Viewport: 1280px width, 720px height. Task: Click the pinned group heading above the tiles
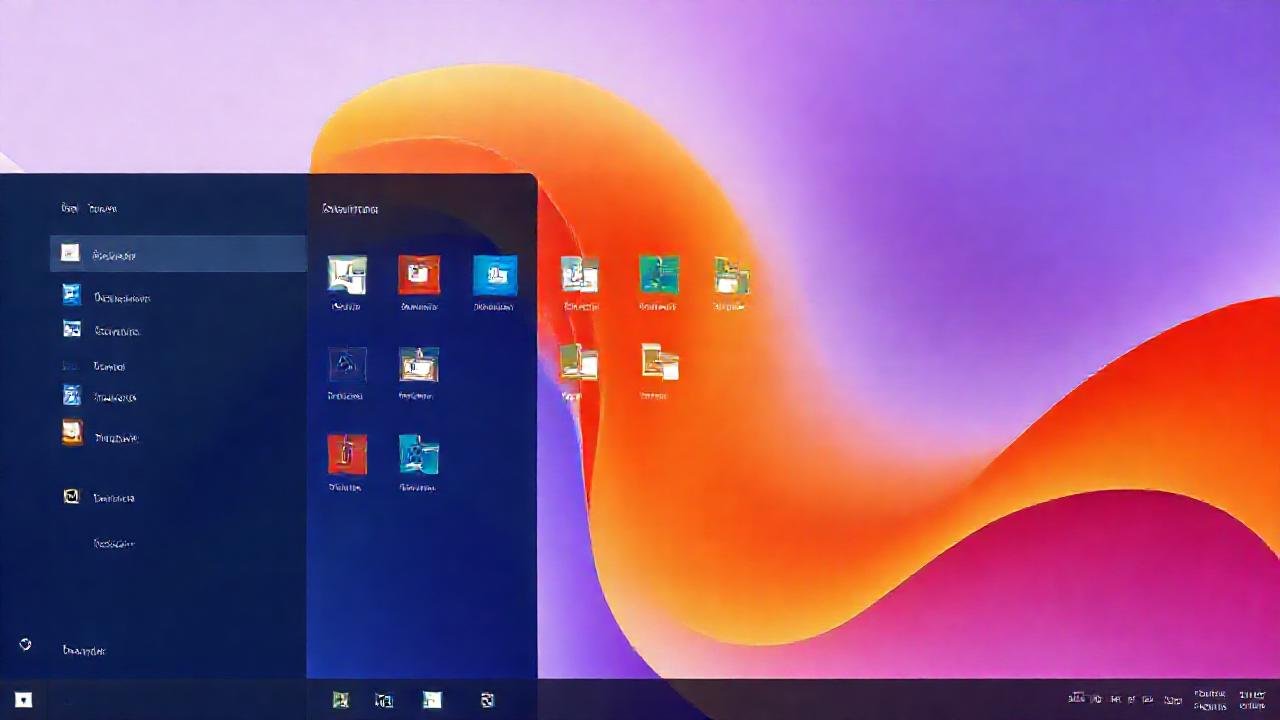(350, 209)
